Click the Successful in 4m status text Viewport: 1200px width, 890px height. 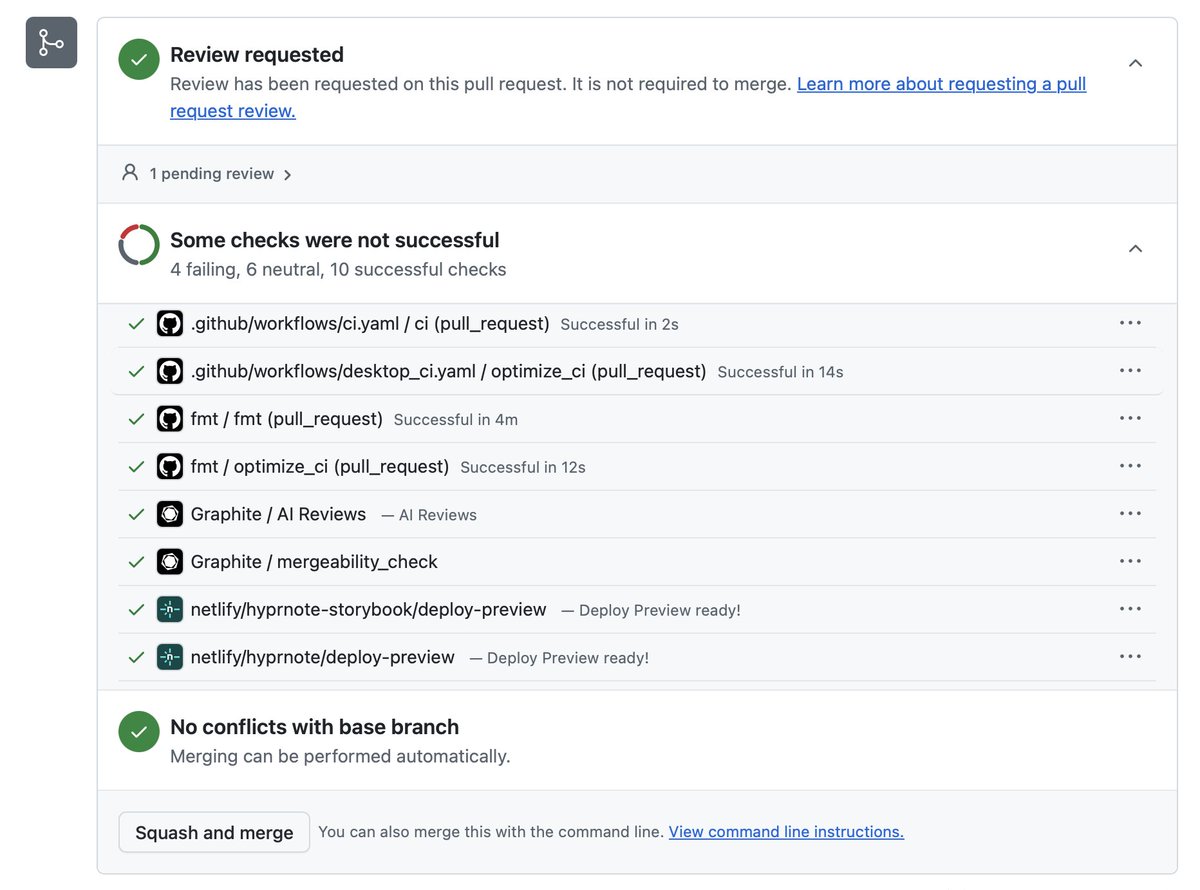pos(456,420)
